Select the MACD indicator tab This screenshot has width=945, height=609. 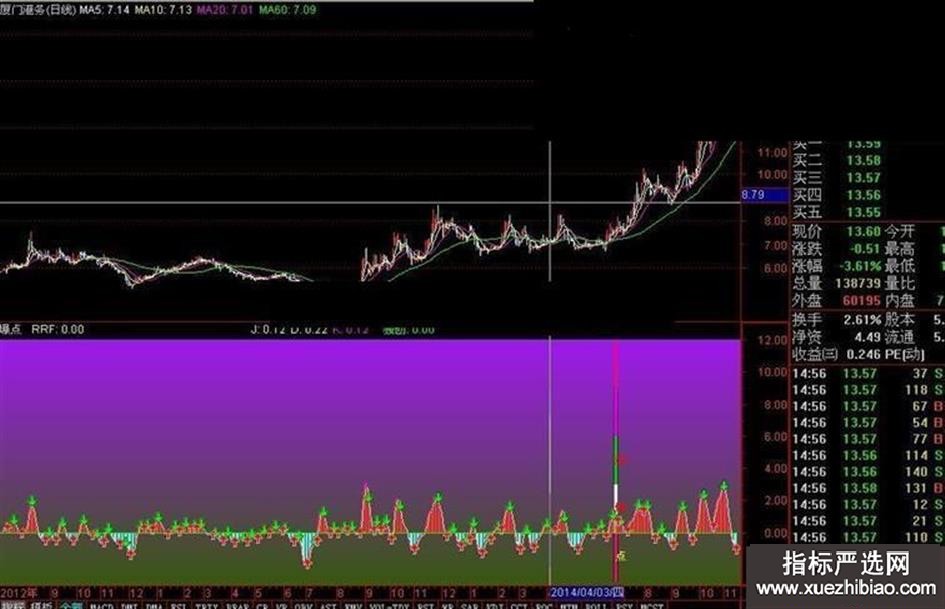click(x=102, y=605)
